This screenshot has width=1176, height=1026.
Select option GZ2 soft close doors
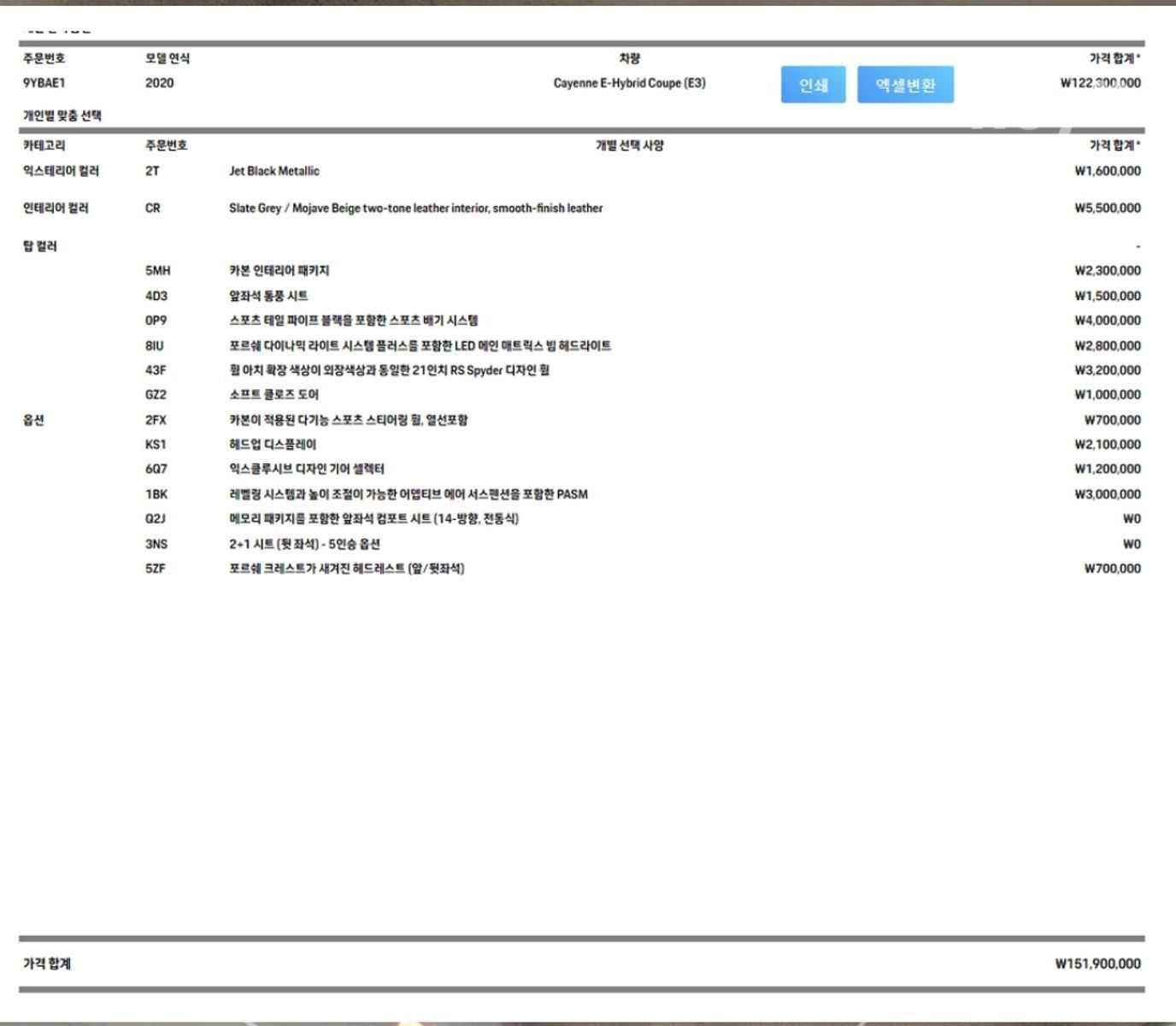click(x=643, y=394)
